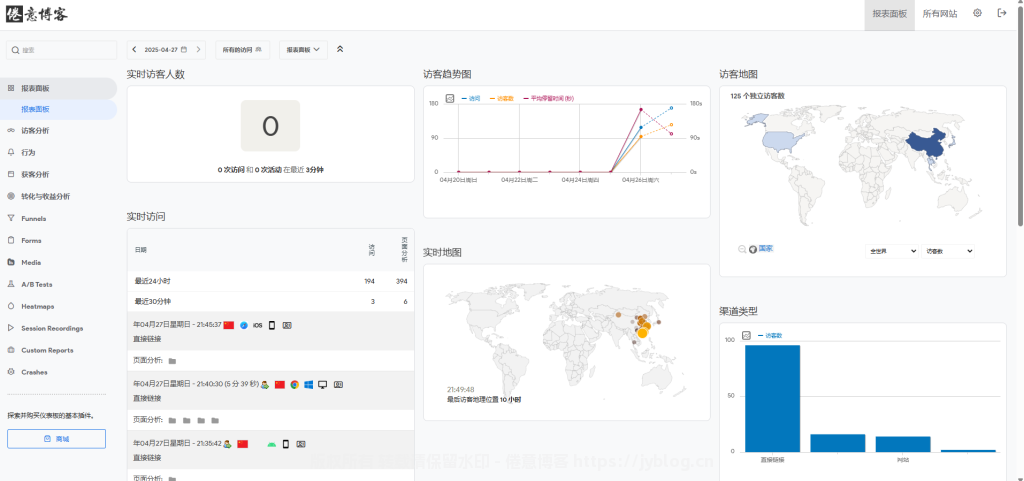Select 访客分析 in the sidebar menu
This screenshot has width=1024, height=481.
coord(35,130)
